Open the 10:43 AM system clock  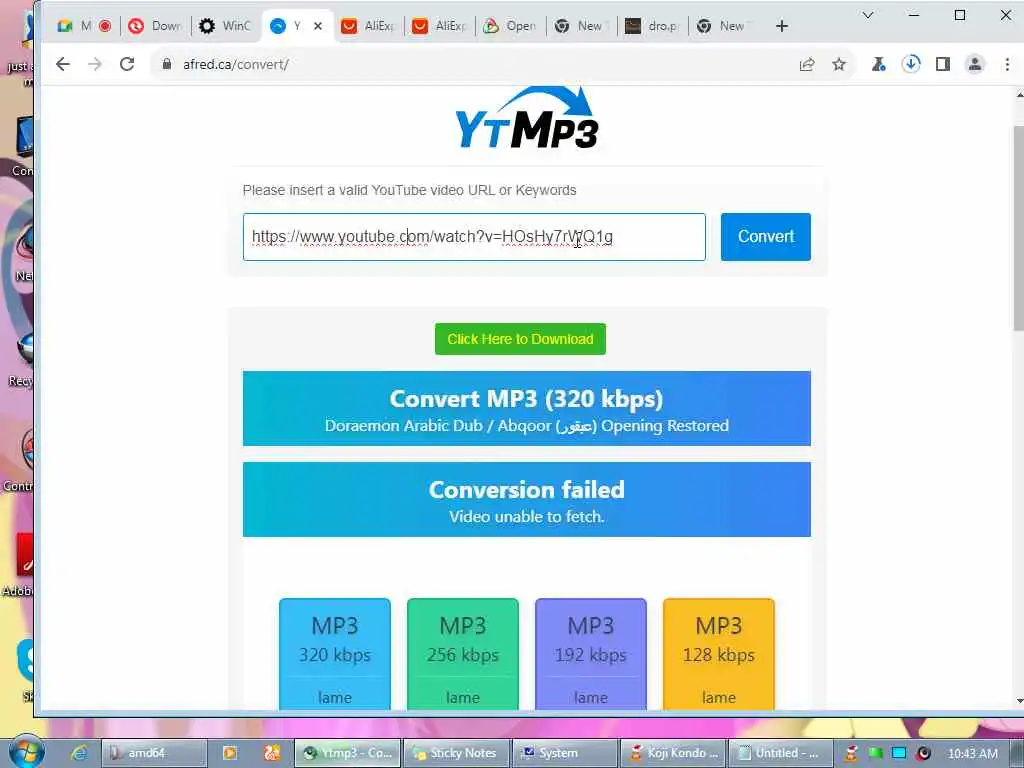[x=973, y=754]
